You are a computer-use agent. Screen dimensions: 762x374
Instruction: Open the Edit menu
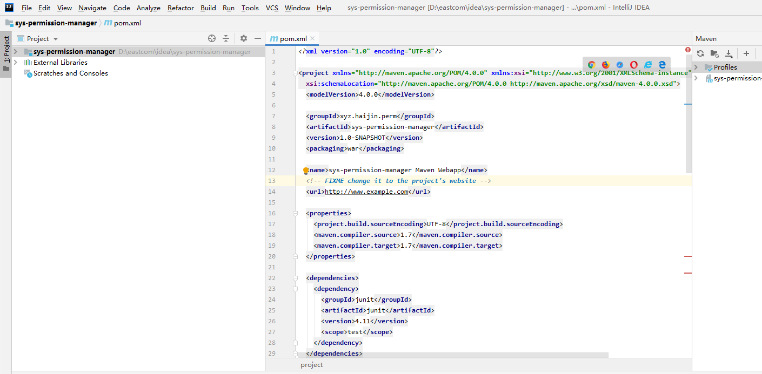pyautogui.click(x=44, y=8)
